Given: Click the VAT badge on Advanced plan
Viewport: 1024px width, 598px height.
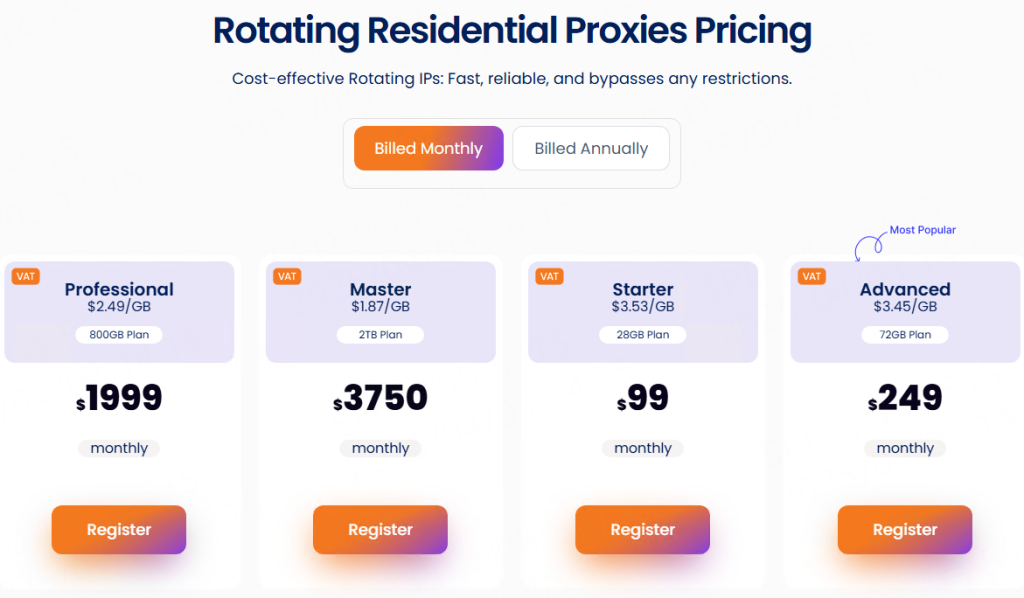Looking at the screenshot, I should (811, 276).
